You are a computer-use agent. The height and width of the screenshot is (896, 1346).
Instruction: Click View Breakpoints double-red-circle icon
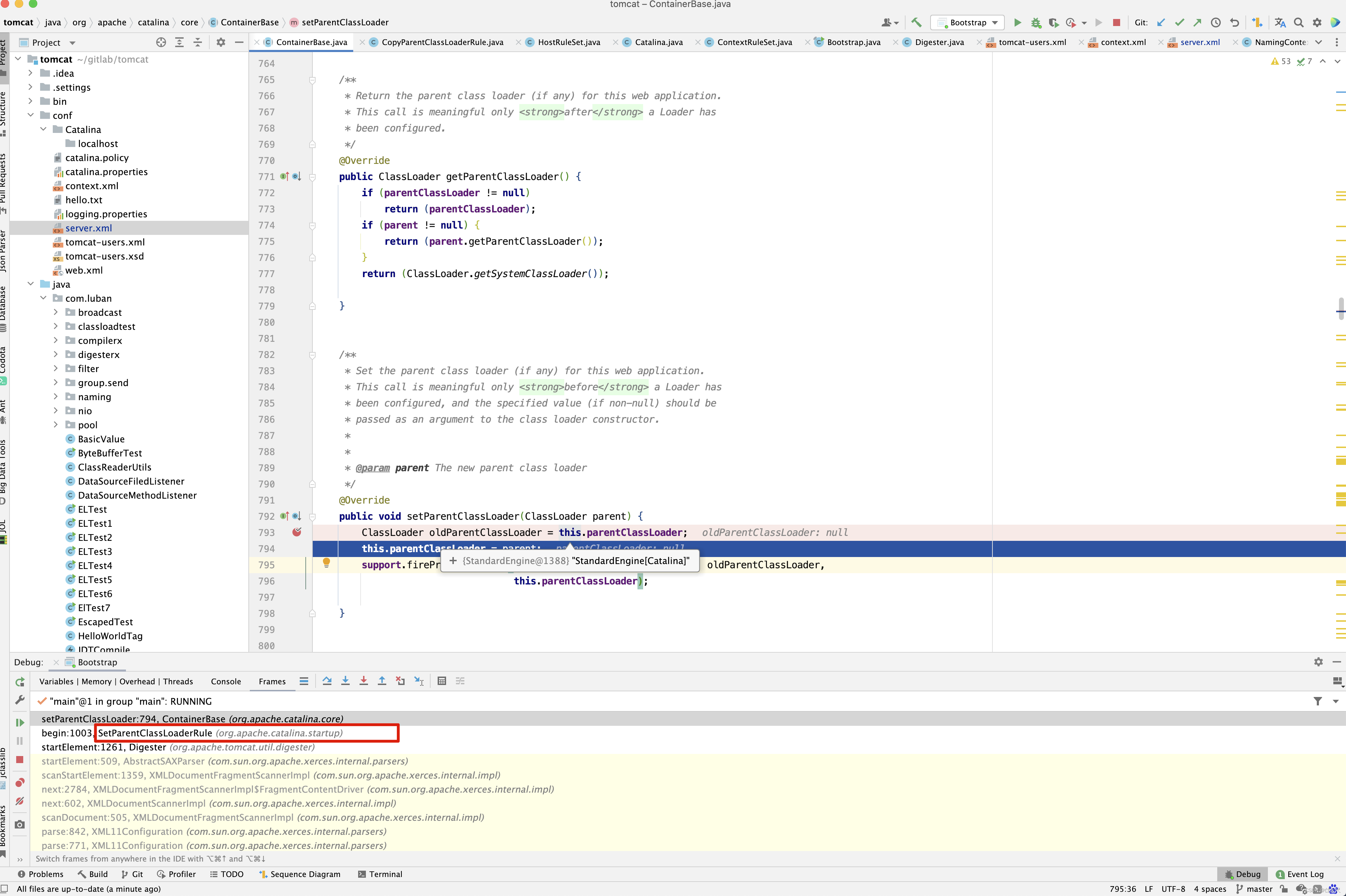[x=20, y=782]
